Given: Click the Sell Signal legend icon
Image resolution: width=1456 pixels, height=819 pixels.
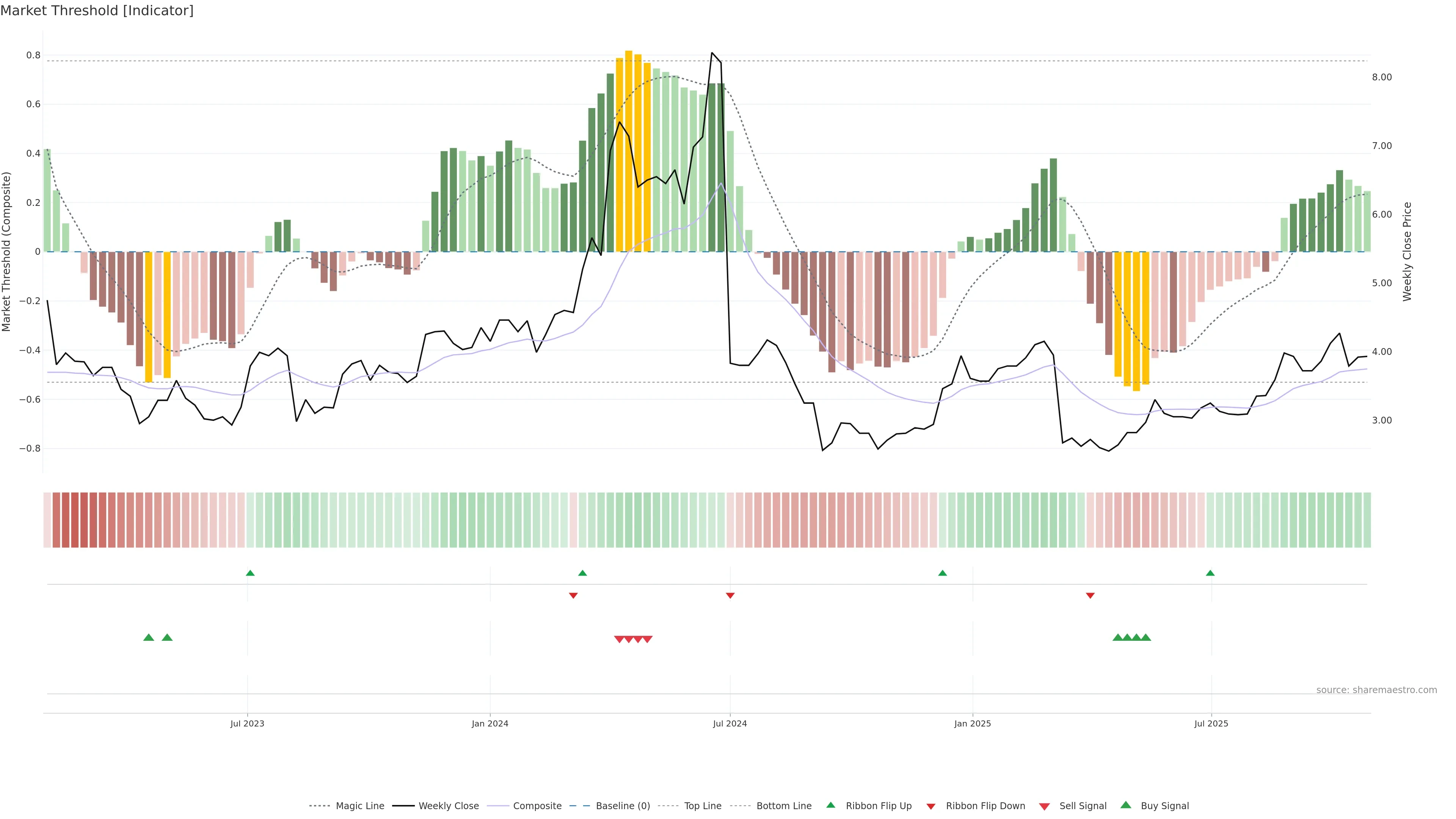Looking at the screenshot, I should pos(1044,806).
